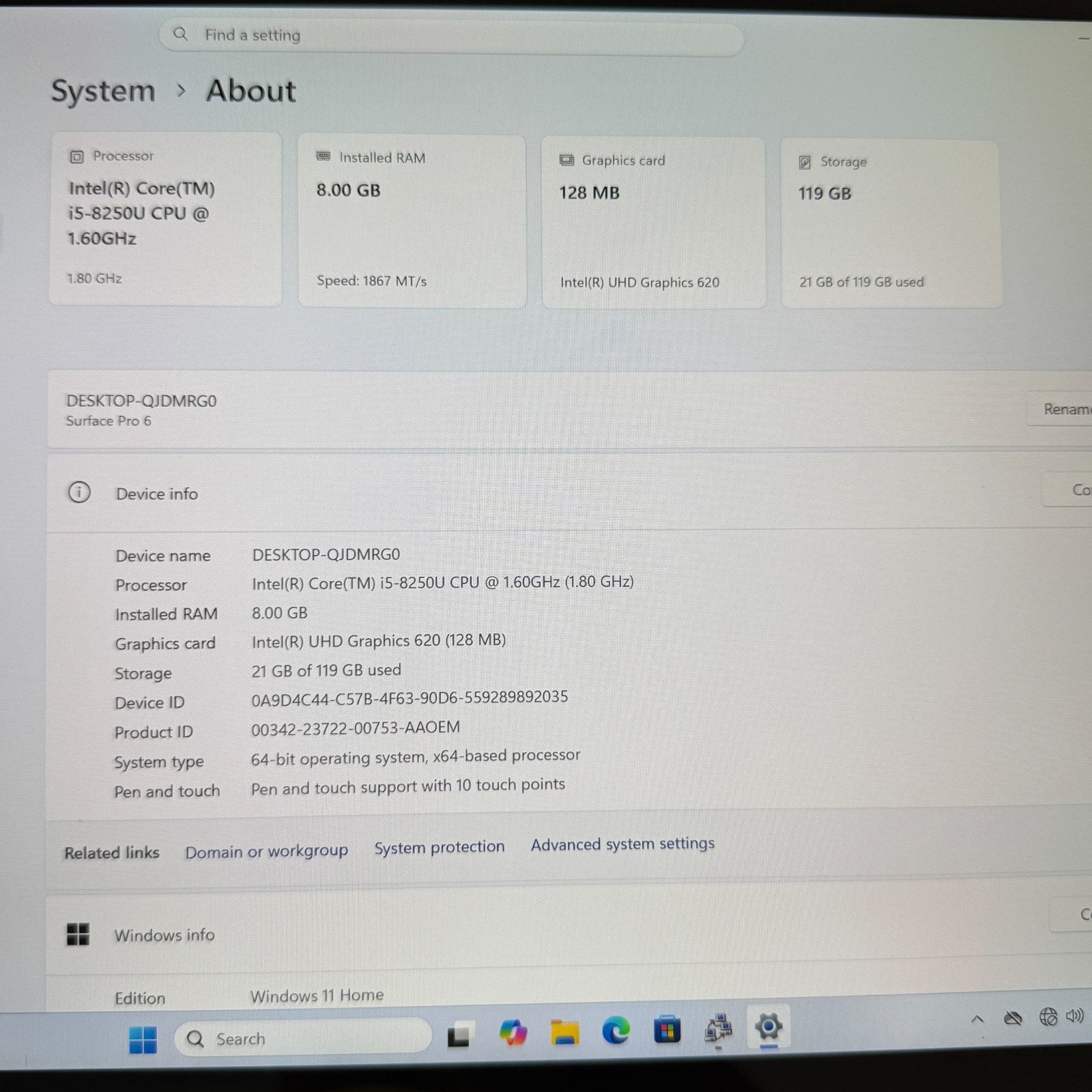Open Advanced system settings link
Image resolution: width=1092 pixels, height=1092 pixels.
pos(622,844)
